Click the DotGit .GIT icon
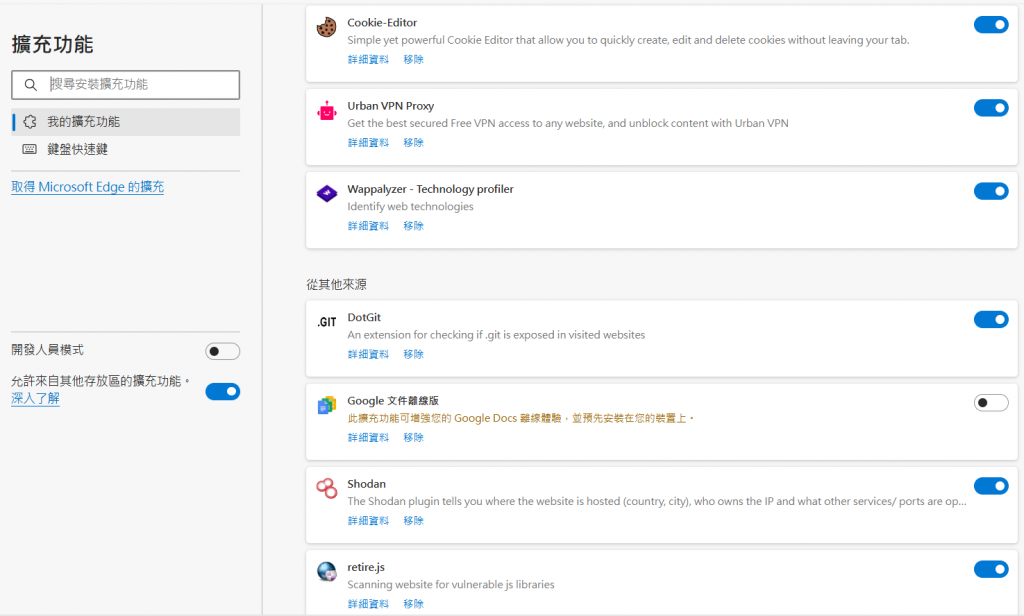This screenshot has height=616, width=1024. [x=327, y=322]
